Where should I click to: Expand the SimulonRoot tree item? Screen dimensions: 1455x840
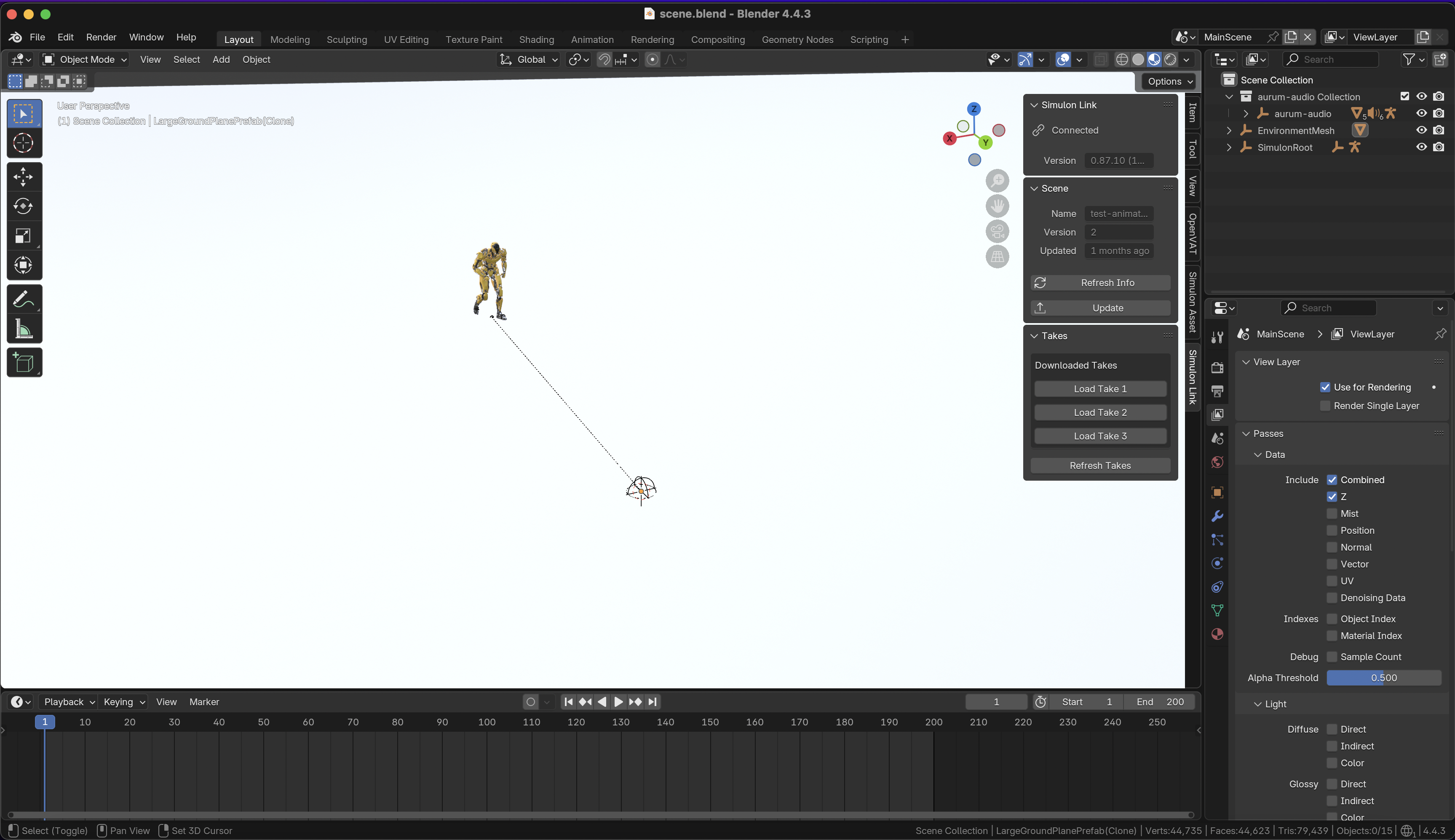[1229, 148]
